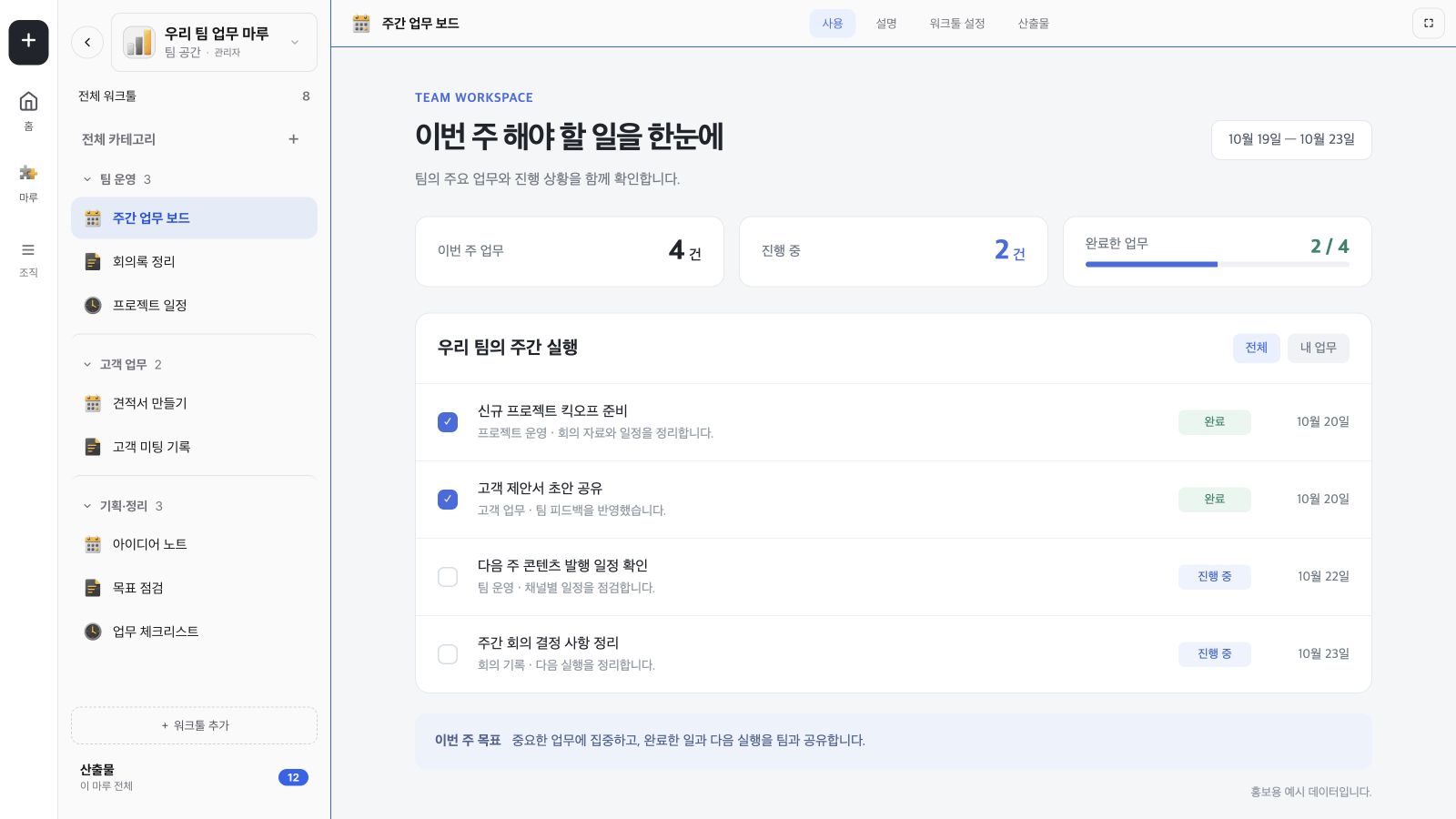The image size is (1456, 819).
Task: Go to Home in the left rail
Action: [28, 110]
